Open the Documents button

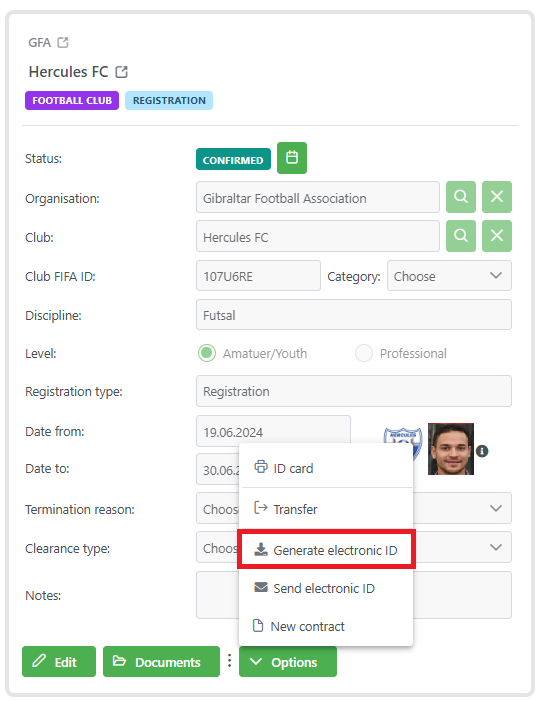[161, 662]
